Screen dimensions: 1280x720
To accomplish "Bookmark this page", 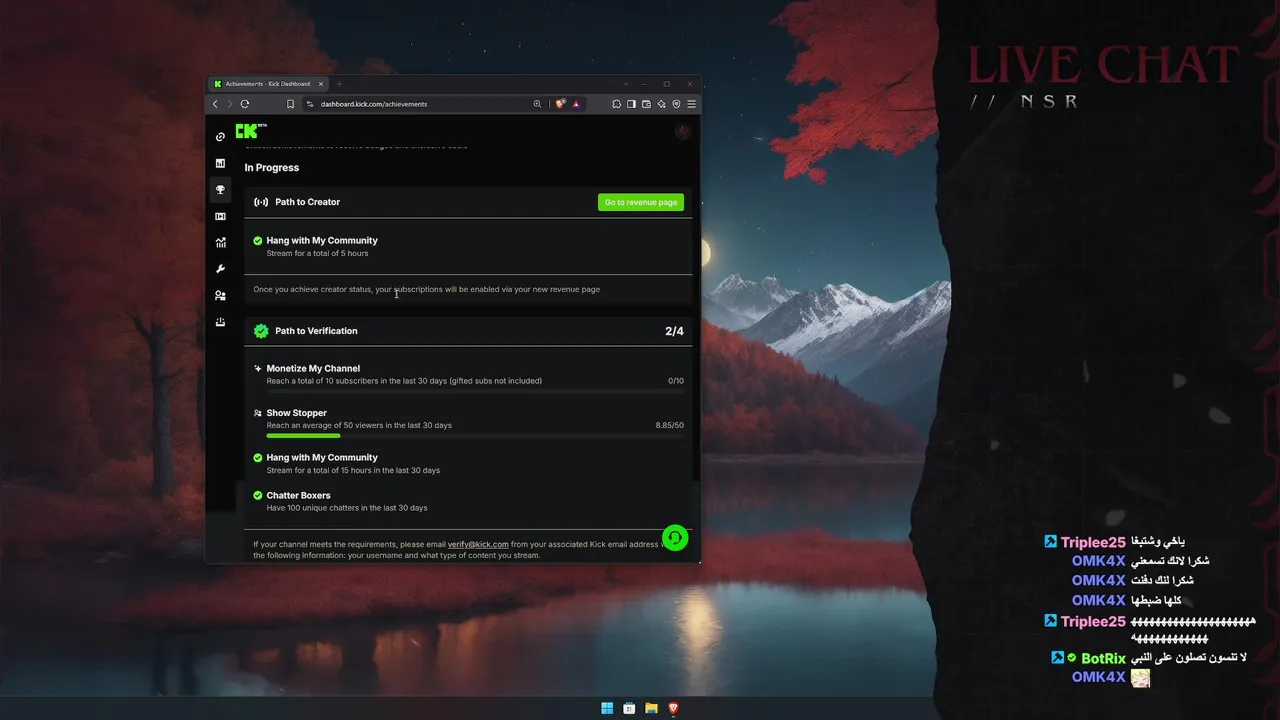I will (x=290, y=104).
